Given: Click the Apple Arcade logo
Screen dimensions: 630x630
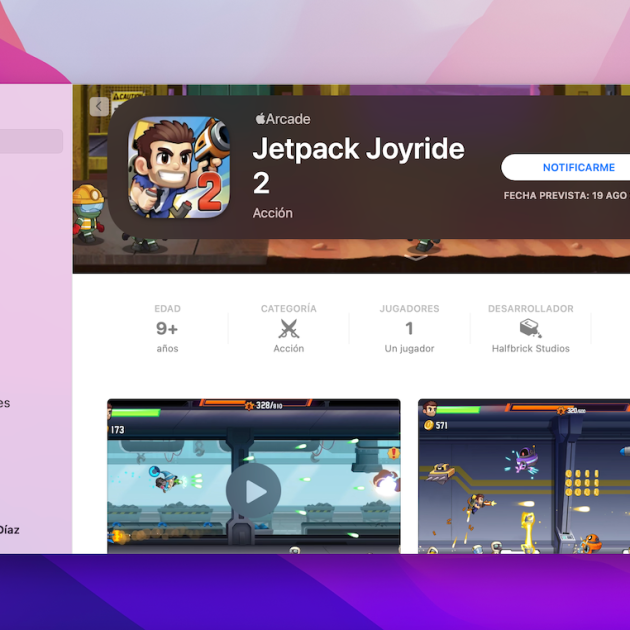Looking at the screenshot, I should [282, 119].
